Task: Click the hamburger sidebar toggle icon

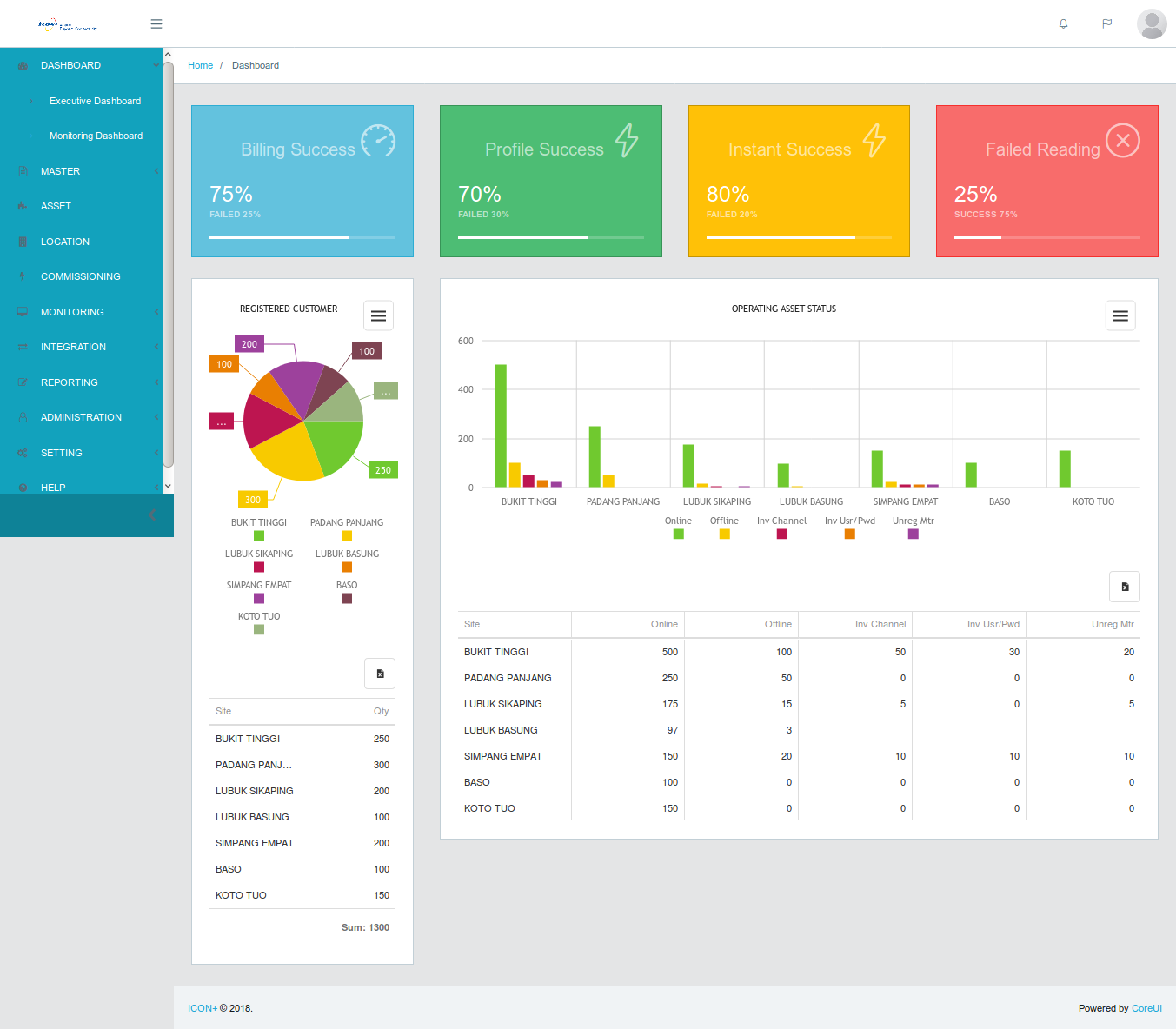Action: click(x=156, y=24)
